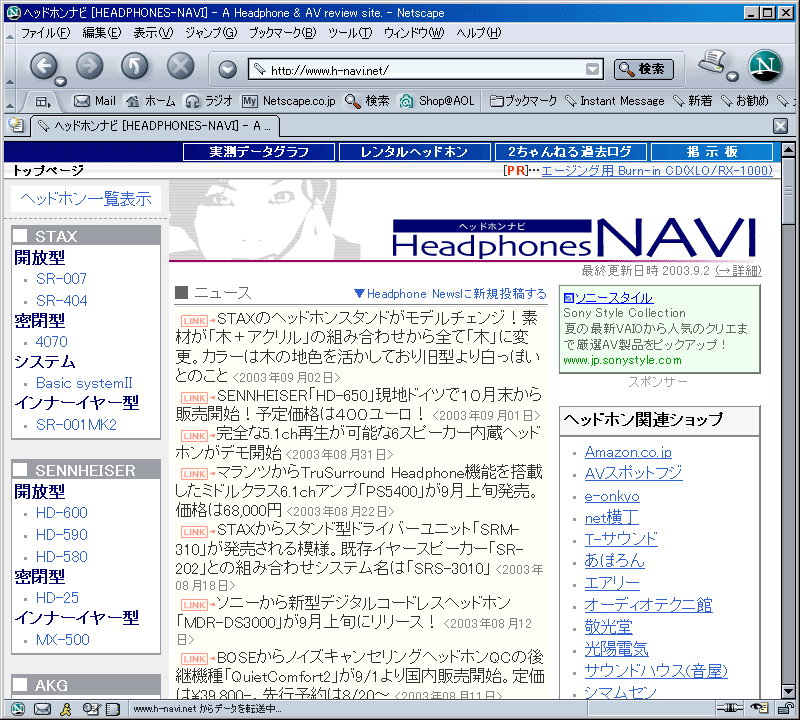This screenshot has height=720, width=800.
Task: Click Headphone Newsに新規投稿する link
Action: coord(451,293)
